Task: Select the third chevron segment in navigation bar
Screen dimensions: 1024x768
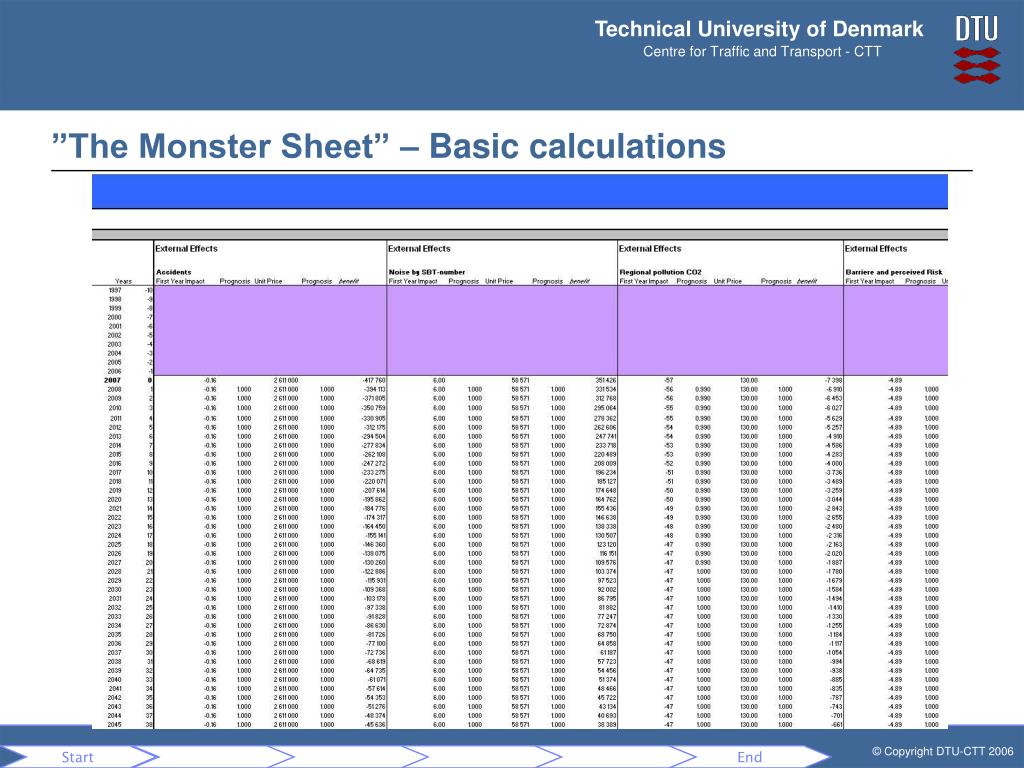Action: pyautogui.click(x=349, y=757)
